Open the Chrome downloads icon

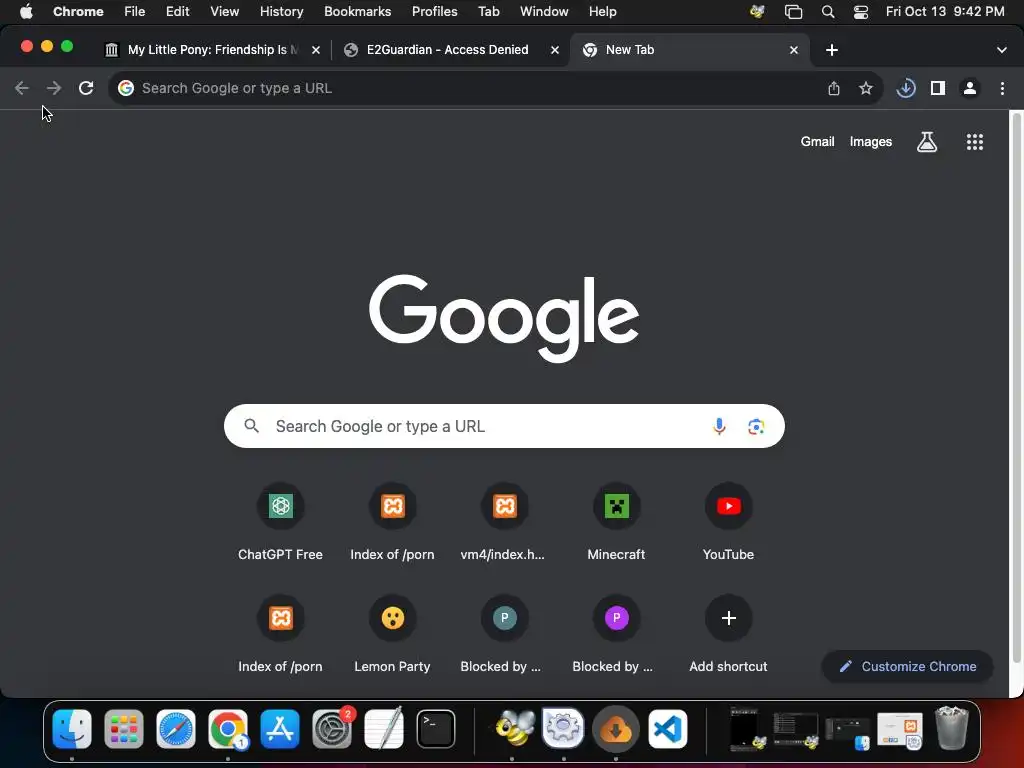(x=906, y=88)
